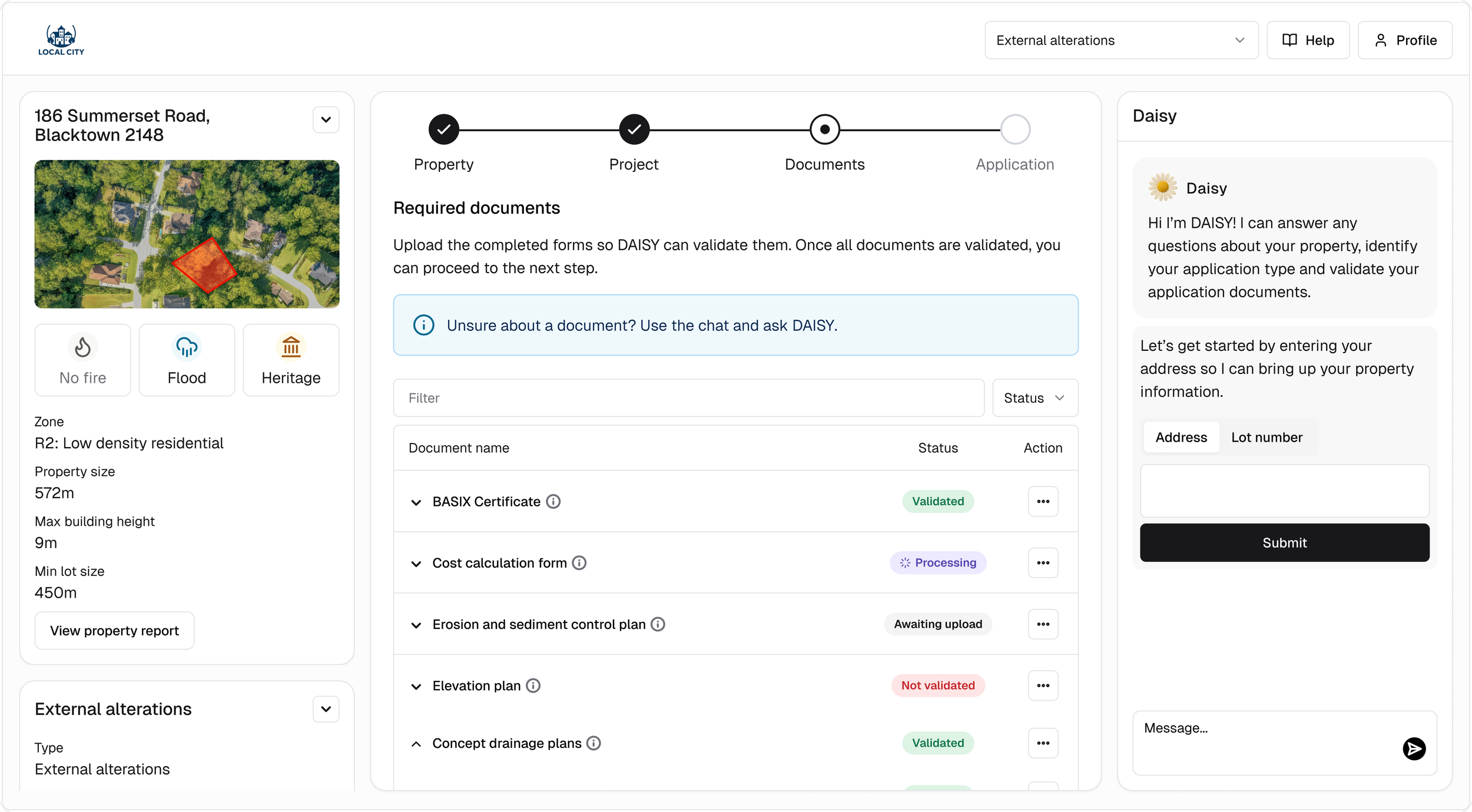Go to the Property step circle

pyautogui.click(x=443, y=130)
